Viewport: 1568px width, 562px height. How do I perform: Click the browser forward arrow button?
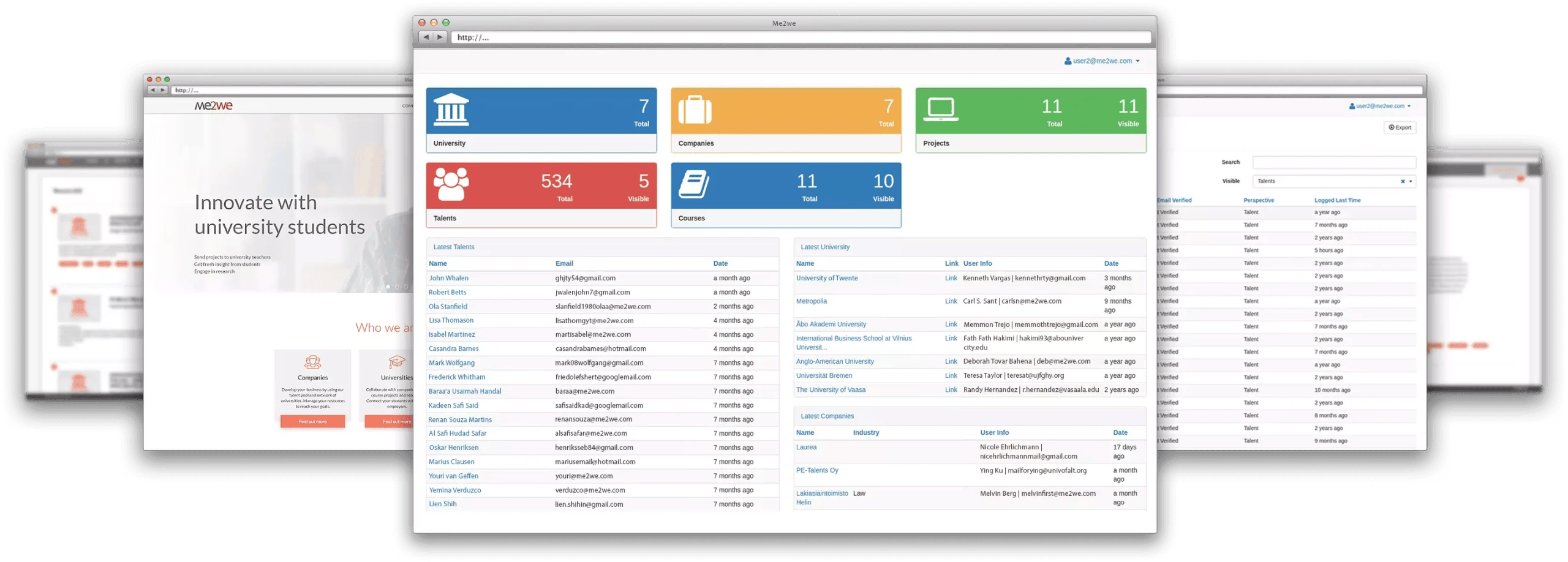point(440,37)
